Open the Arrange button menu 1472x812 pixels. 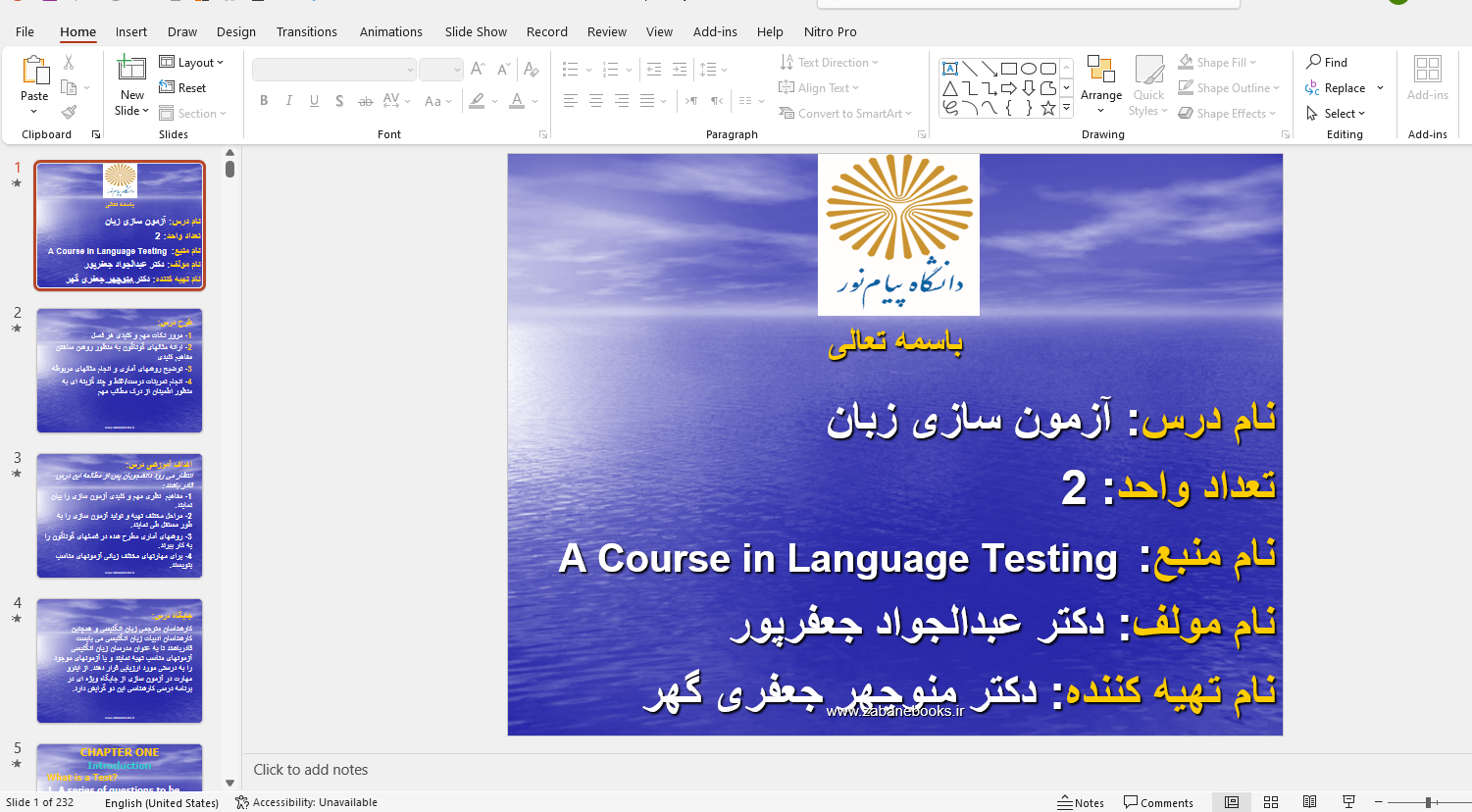pos(1101,85)
